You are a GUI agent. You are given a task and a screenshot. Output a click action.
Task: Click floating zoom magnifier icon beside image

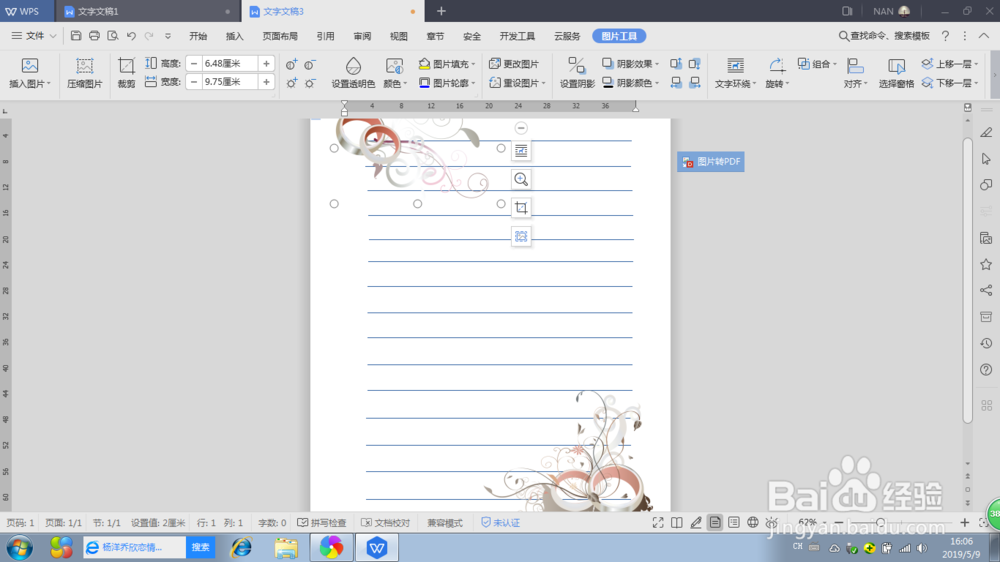point(521,179)
